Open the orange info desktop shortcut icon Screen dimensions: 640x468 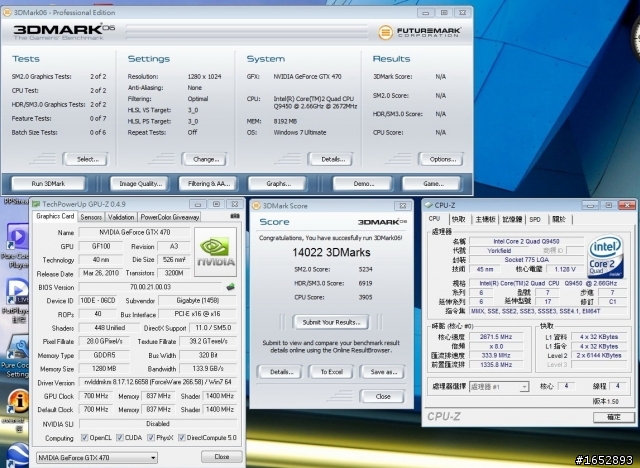tap(18, 401)
